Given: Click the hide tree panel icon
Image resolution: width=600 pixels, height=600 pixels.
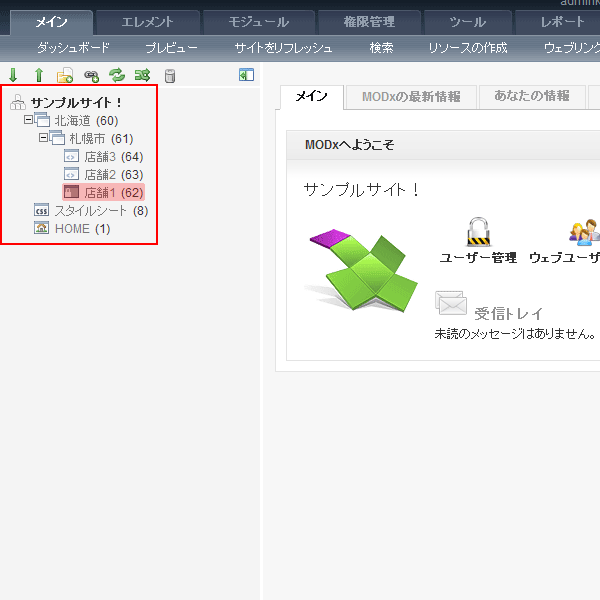Looking at the screenshot, I should [x=246, y=75].
